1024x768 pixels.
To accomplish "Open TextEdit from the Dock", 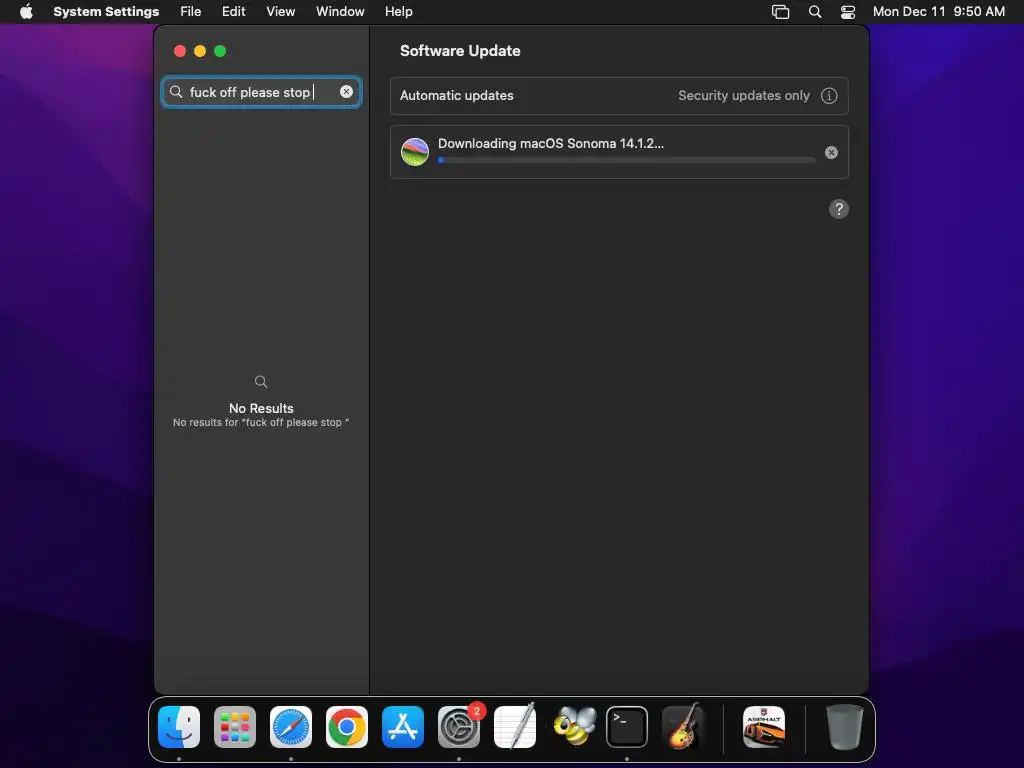I will click(x=515, y=727).
